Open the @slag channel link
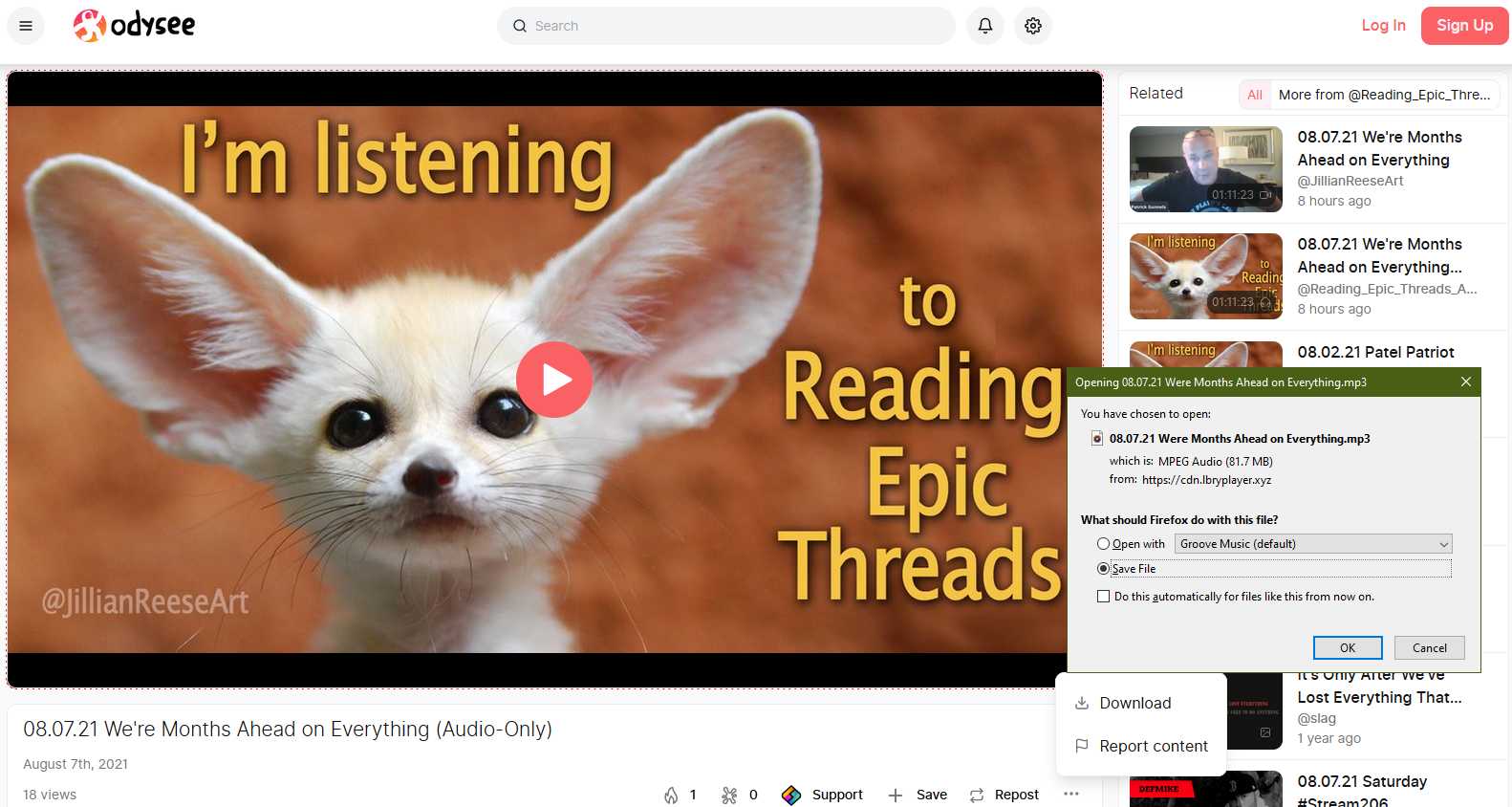Viewport: 1512px width, 807px height. (x=1317, y=718)
